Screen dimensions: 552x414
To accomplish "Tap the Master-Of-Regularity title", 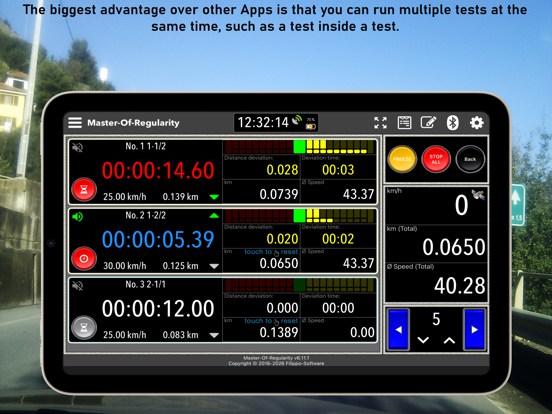I will click(133, 123).
